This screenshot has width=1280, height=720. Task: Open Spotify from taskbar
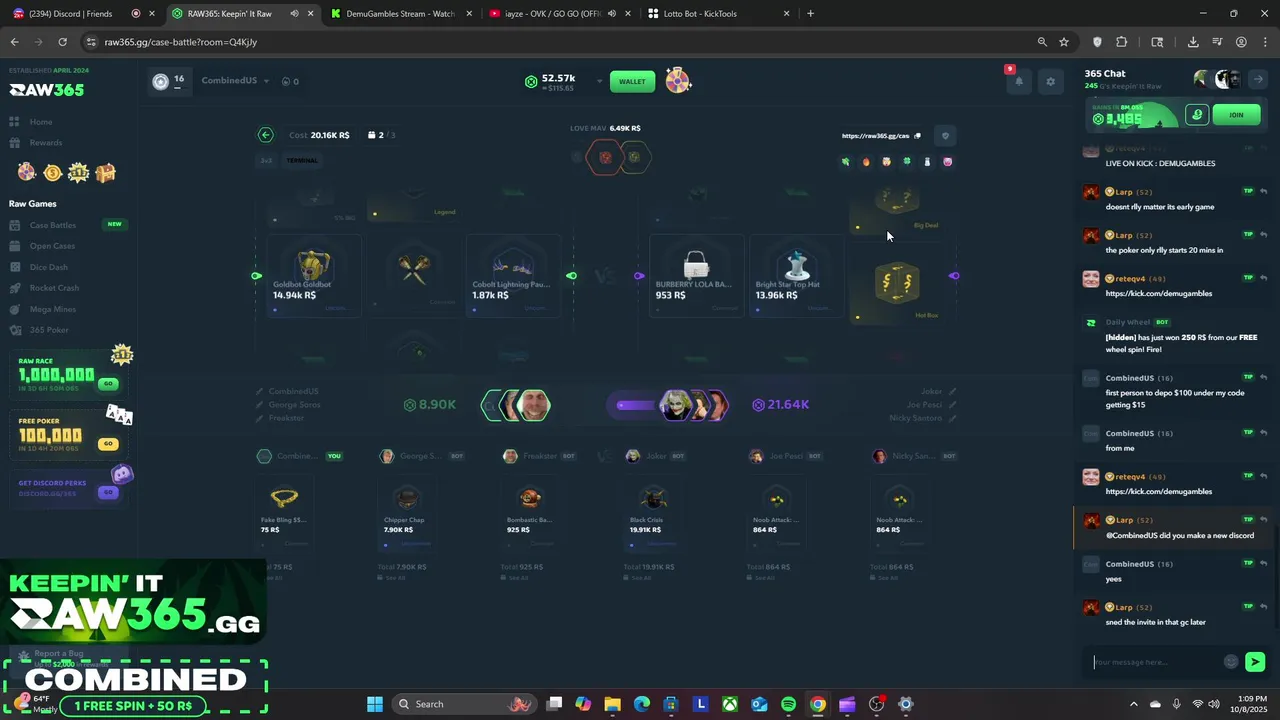(789, 704)
